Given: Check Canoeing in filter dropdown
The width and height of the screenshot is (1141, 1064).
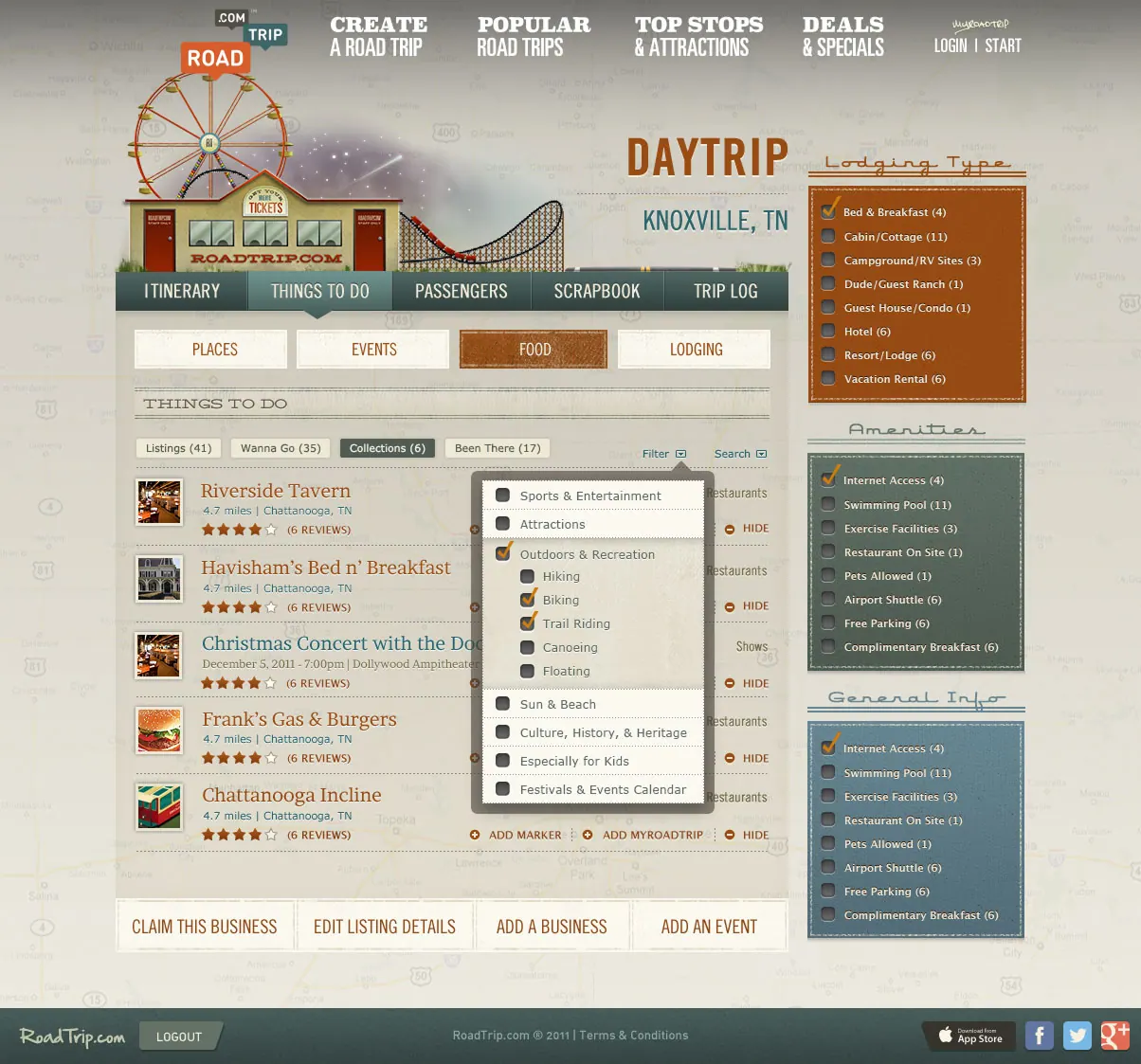Looking at the screenshot, I should tap(527, 647).
